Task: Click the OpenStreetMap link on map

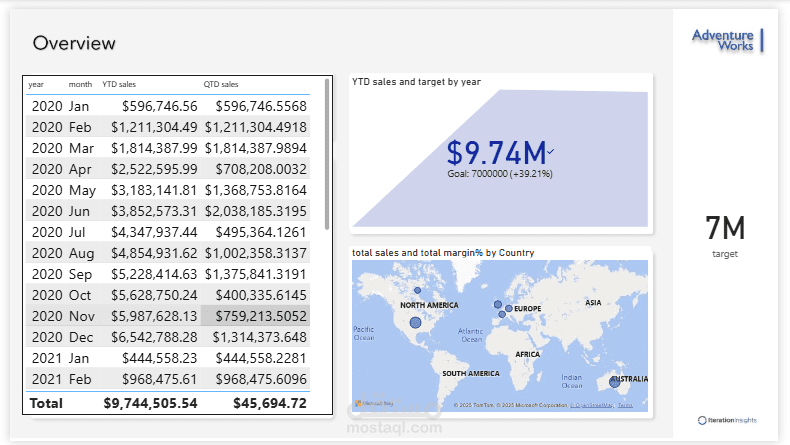Action: (592, 405)
